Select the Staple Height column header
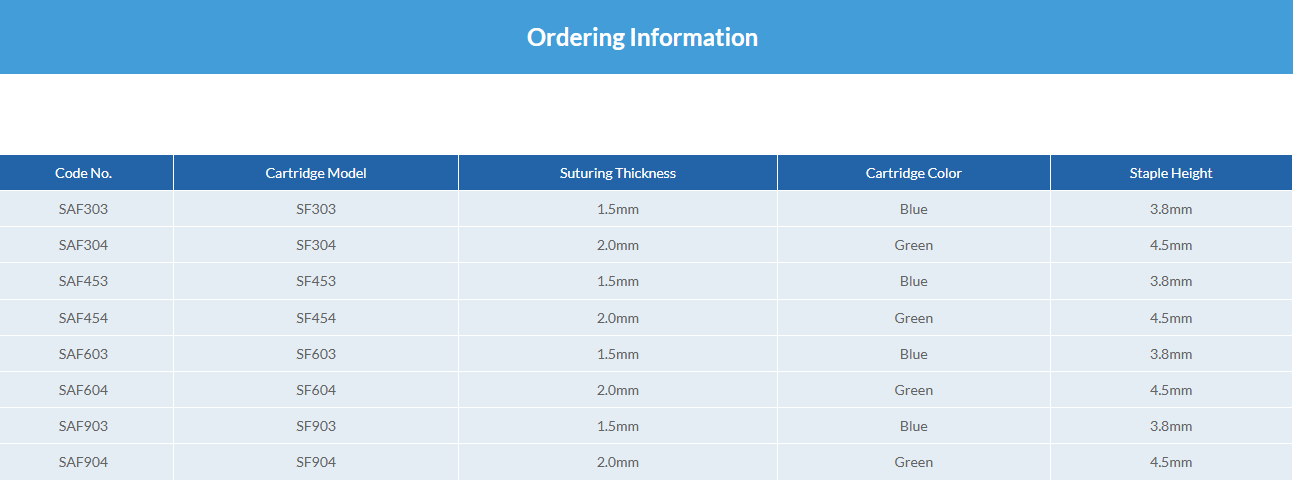Viewport: 1293px width, 480px height. coord(1171,173)
